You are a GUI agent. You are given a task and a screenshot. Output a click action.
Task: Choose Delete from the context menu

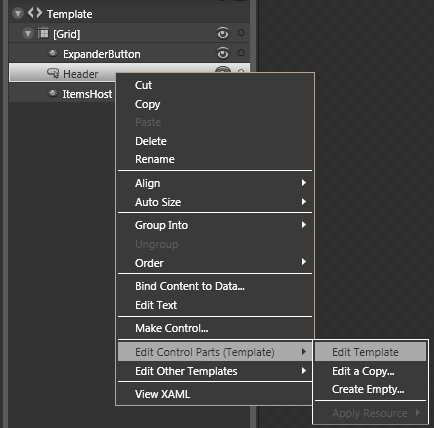pos(215,141)
